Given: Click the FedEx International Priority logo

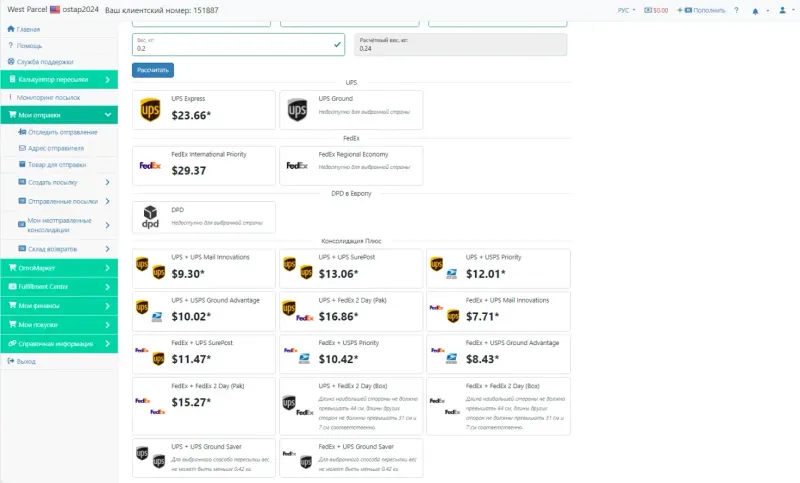Looking at the screenshot, I should (x=150, y=165).
